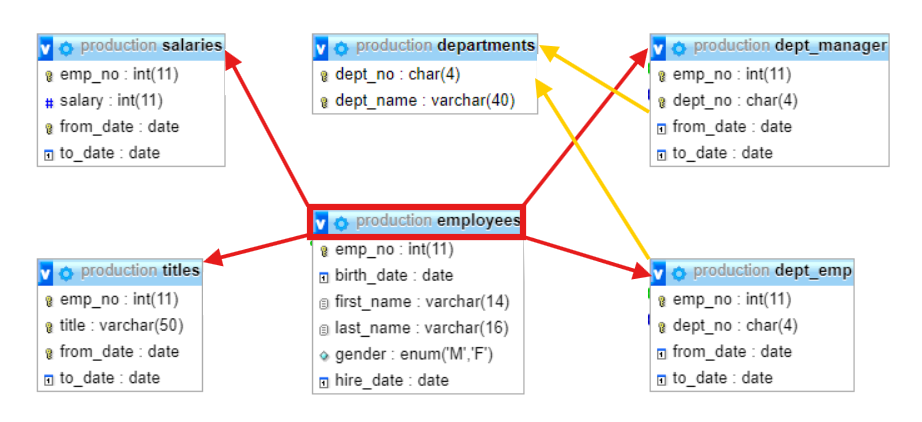Click the key icon beside emp_no in salaries
The width and height of the screenshot is (922, 422).
tap(49, 76)
